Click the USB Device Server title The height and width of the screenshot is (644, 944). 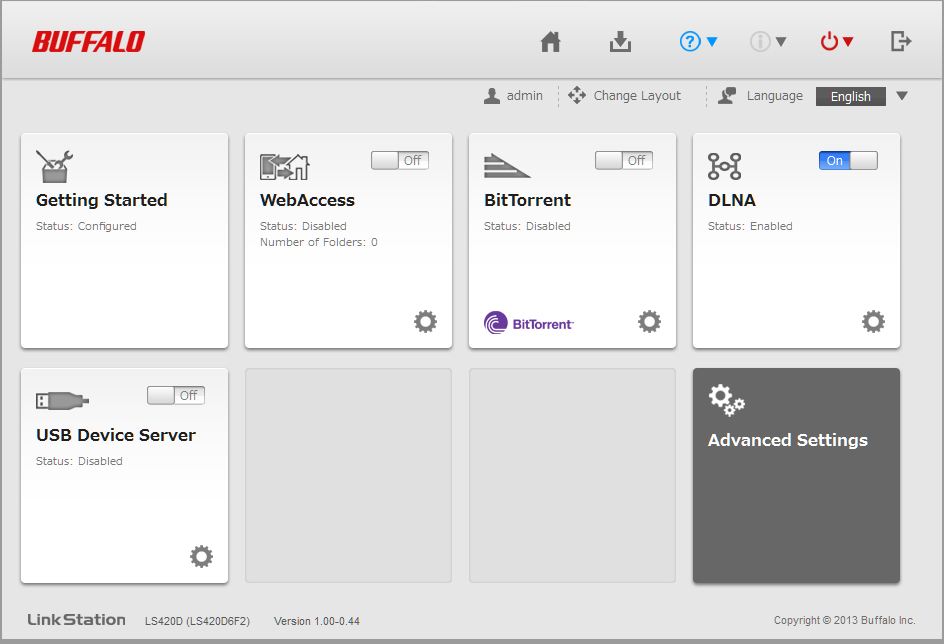[x=116, y=435]
